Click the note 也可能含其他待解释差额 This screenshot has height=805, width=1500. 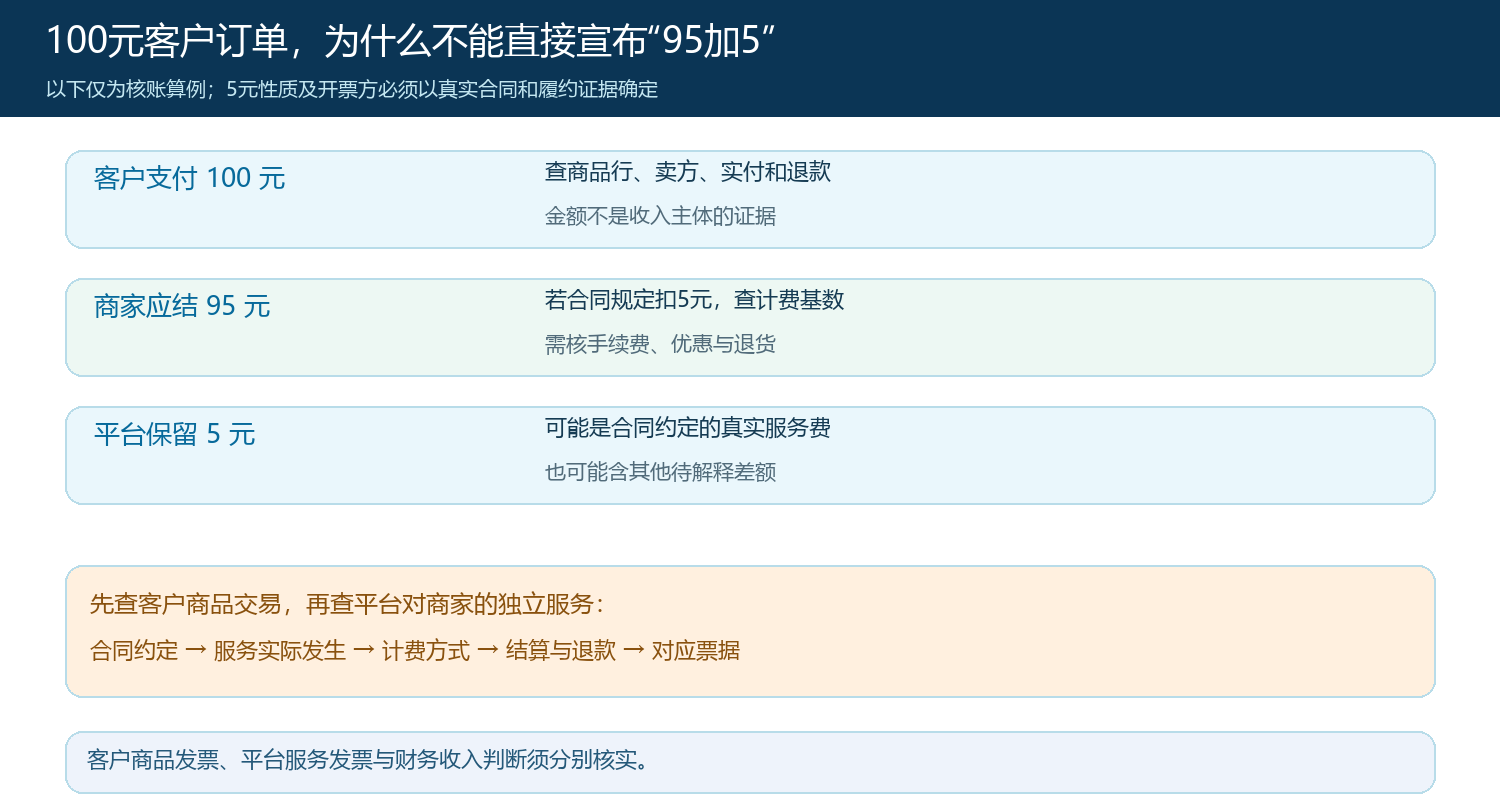pos(660,472)
